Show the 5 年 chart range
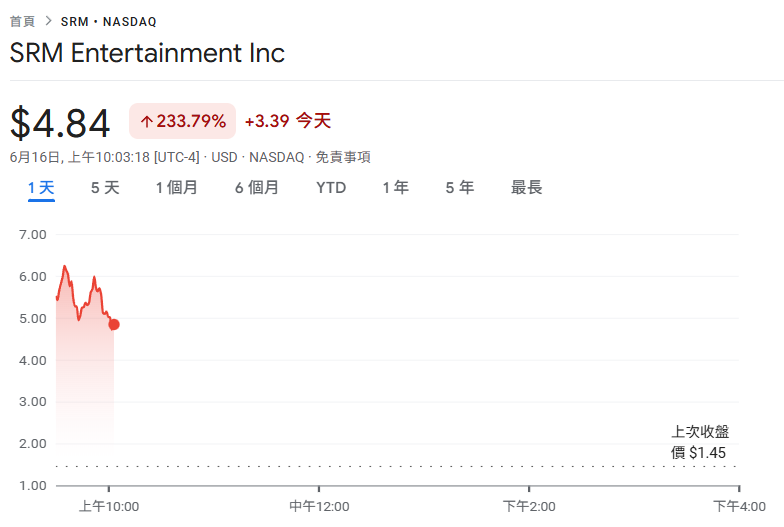784x527 pixels. [460, 188]
